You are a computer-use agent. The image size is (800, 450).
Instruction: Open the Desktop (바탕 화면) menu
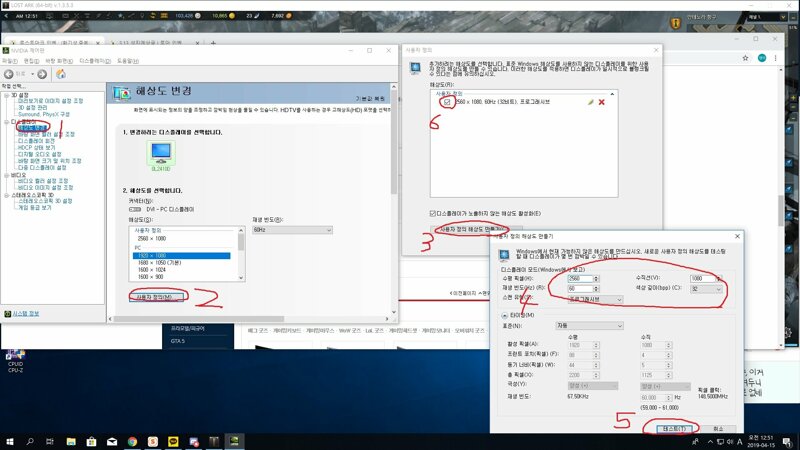pos(59,61)
